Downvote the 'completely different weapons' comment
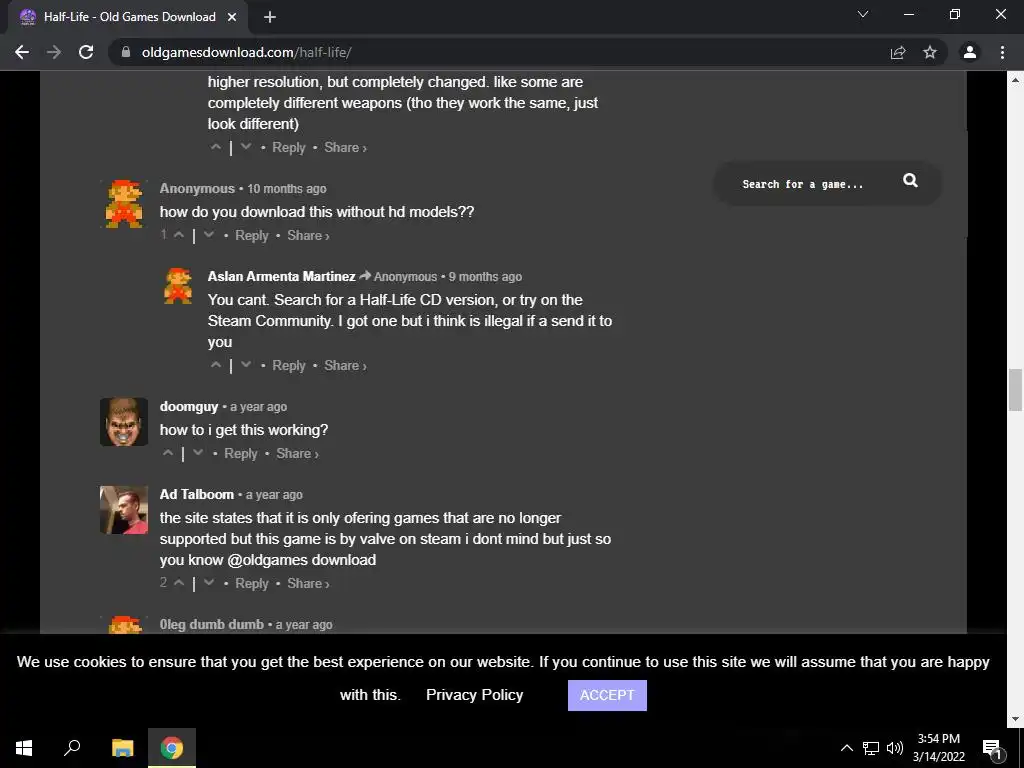1024x768 pixels. click(x=246, y=146)
